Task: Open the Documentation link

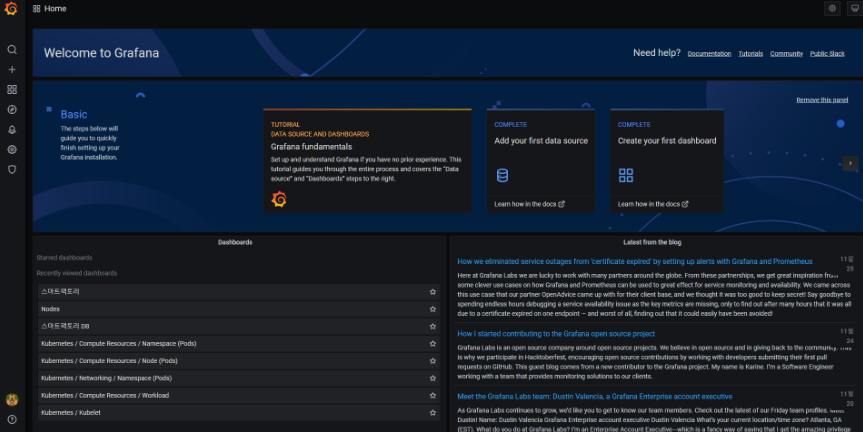Action: tap(709, 53)
